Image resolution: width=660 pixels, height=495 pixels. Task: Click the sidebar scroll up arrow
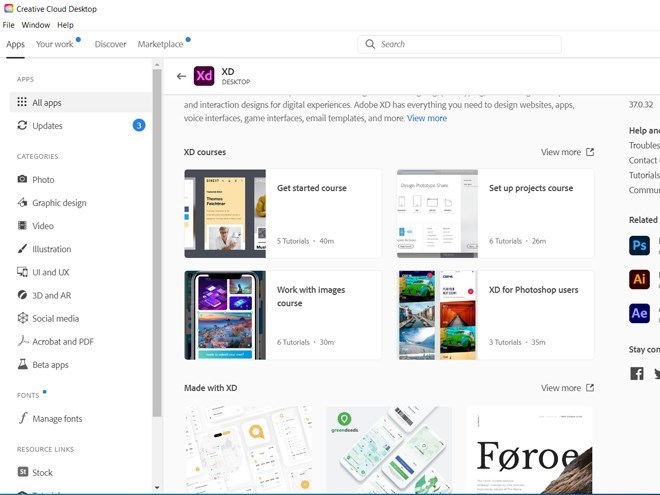click(x=157, y=64)
